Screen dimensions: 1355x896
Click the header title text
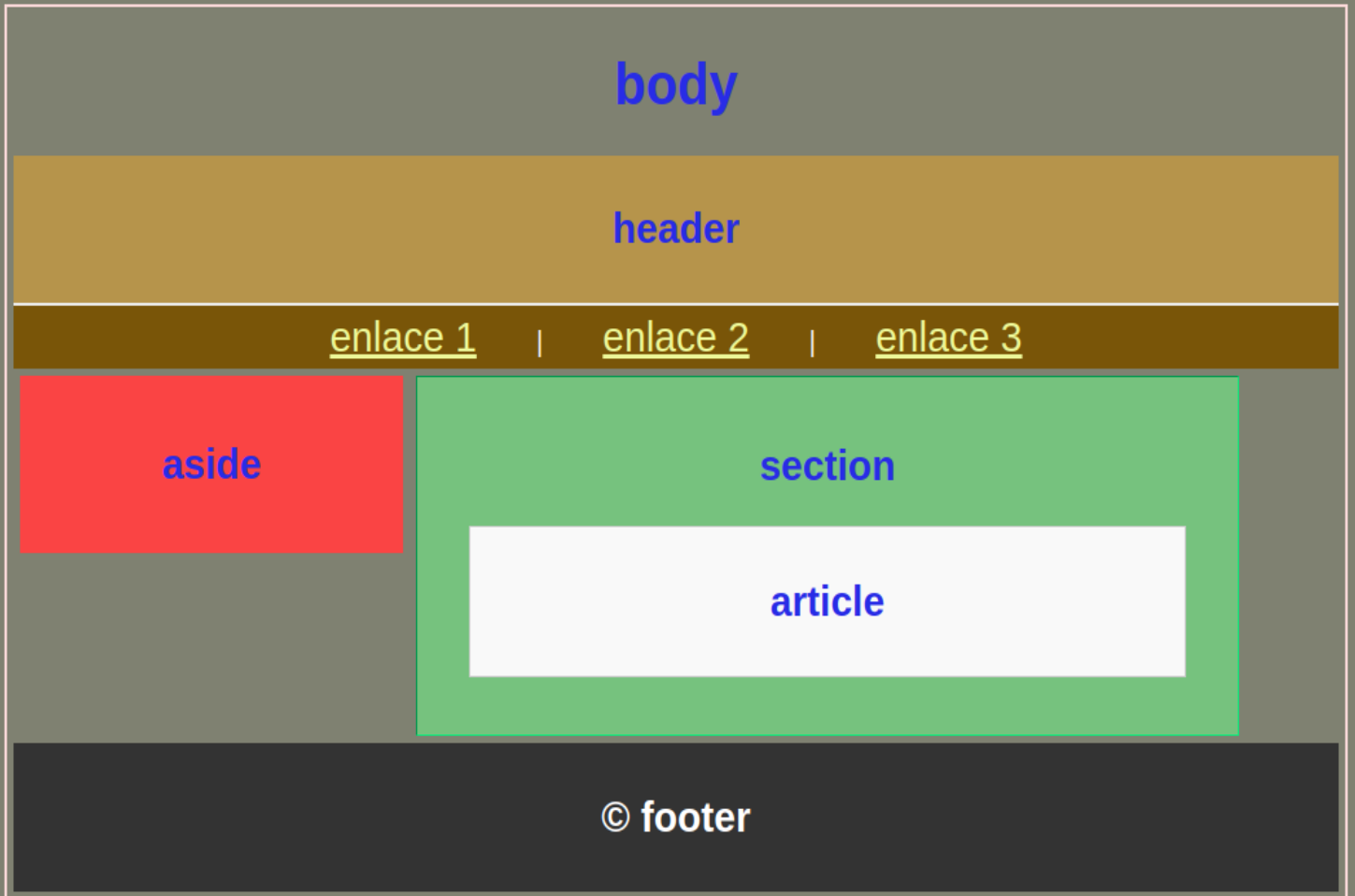(676, 228)
